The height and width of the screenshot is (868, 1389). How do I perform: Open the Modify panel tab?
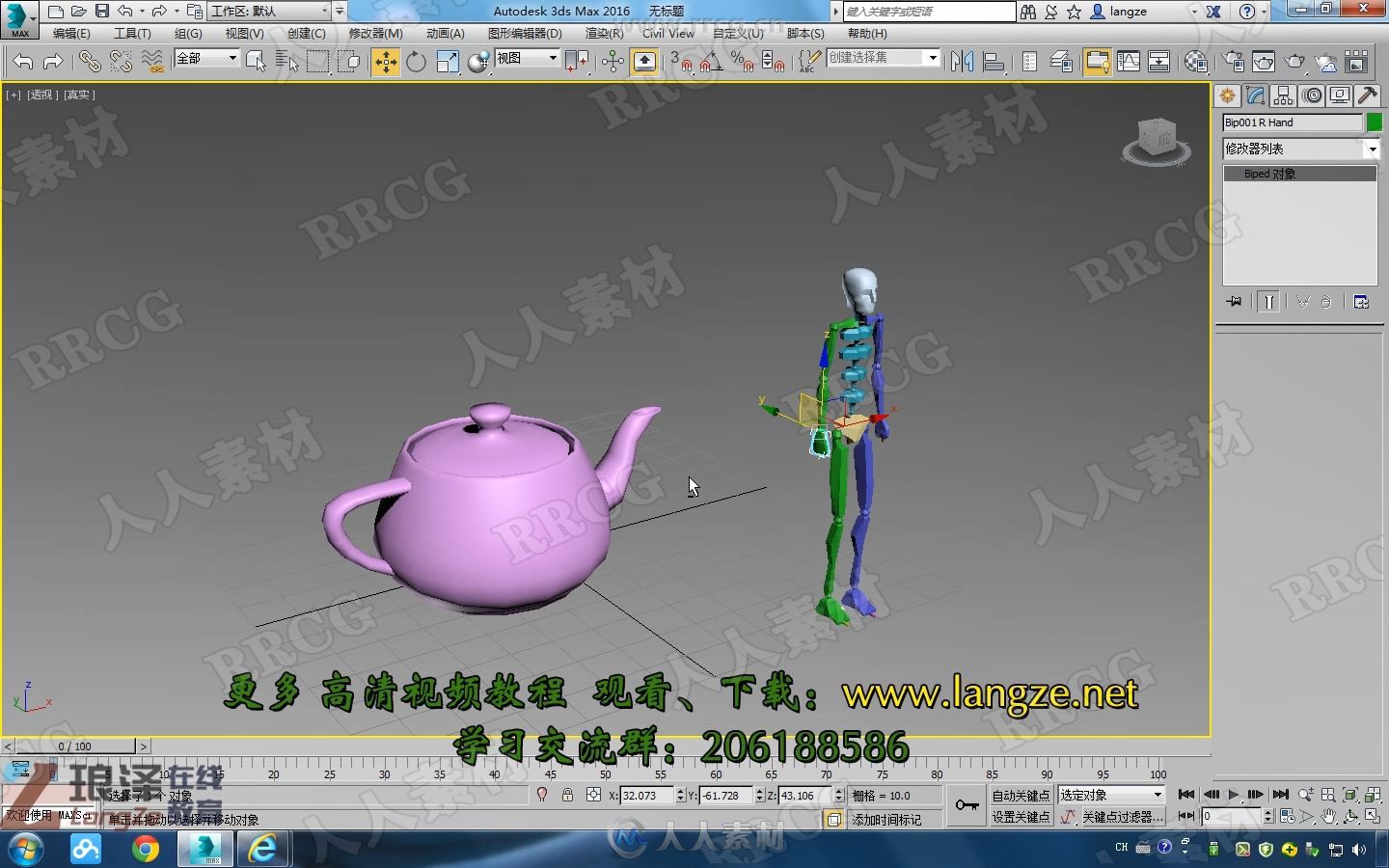point(1255,95)
